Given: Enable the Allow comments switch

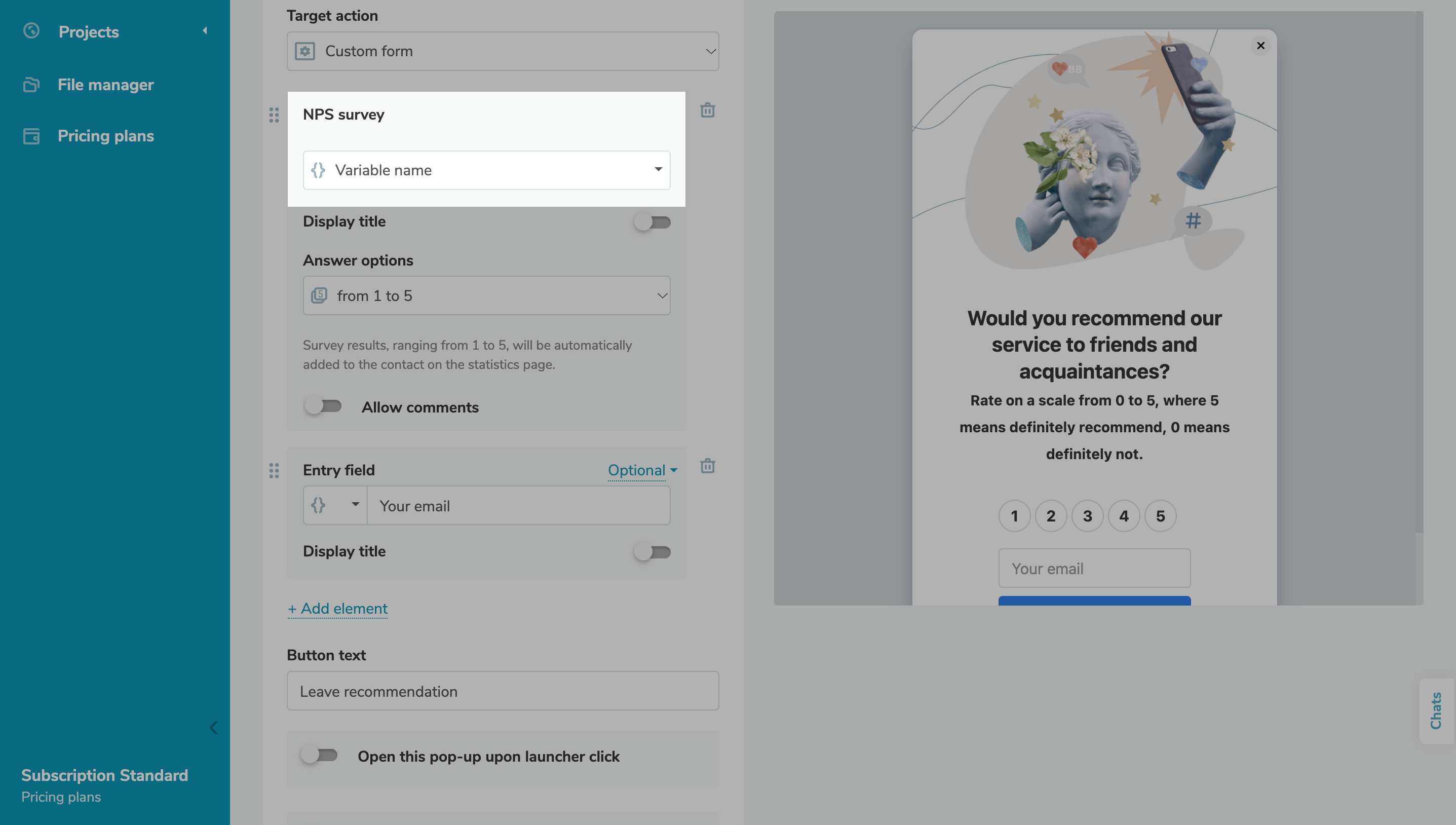Looking at the screenshot, I should (323, 406).
